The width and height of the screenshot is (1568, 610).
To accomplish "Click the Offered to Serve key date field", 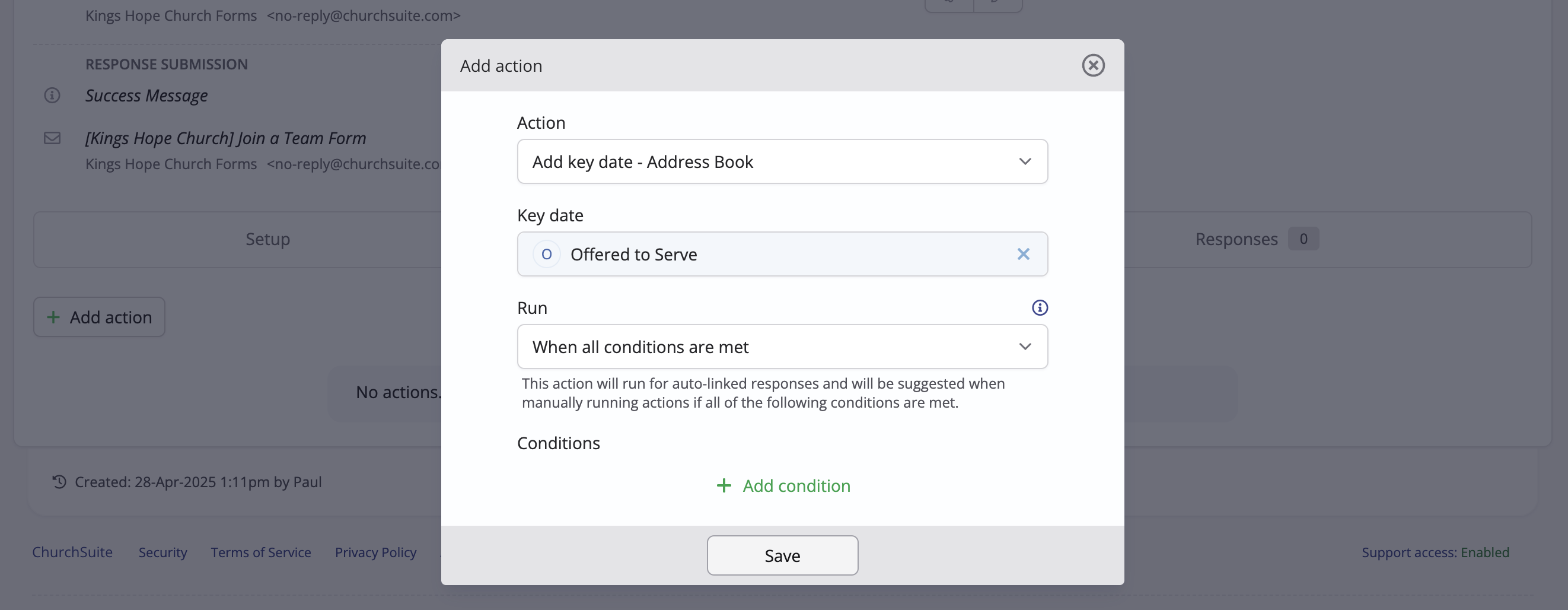I will [x=782, y=254].
